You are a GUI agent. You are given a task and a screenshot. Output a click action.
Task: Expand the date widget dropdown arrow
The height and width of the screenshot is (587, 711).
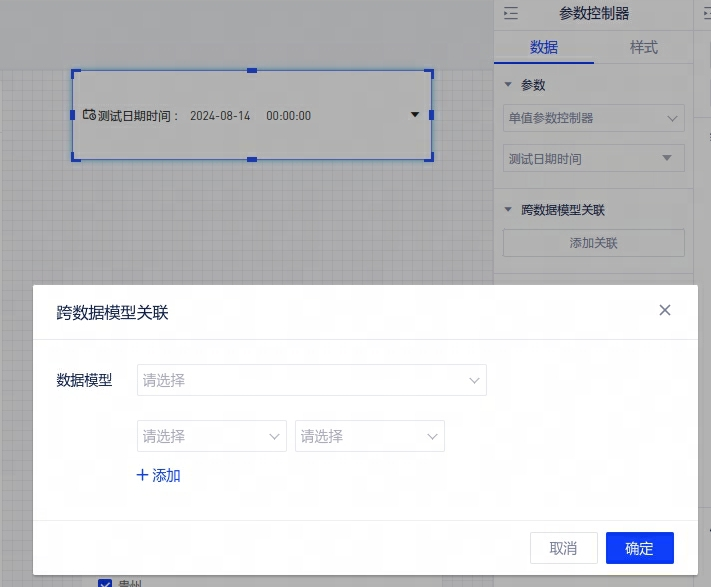coord(415,115)
